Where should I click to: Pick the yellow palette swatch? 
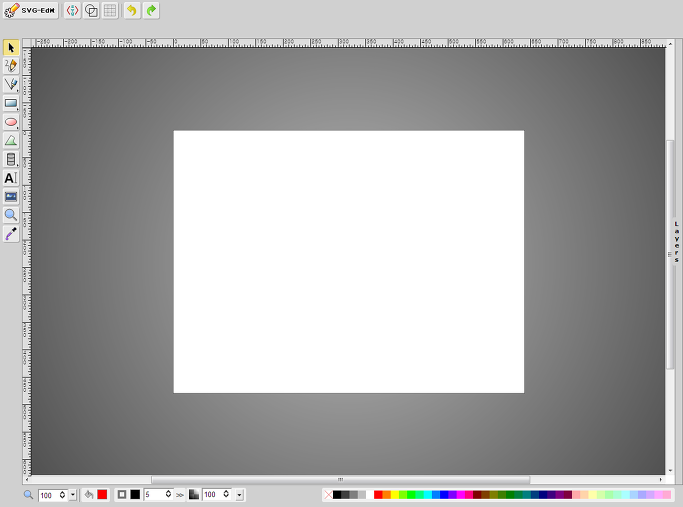[x=395, y=495]
